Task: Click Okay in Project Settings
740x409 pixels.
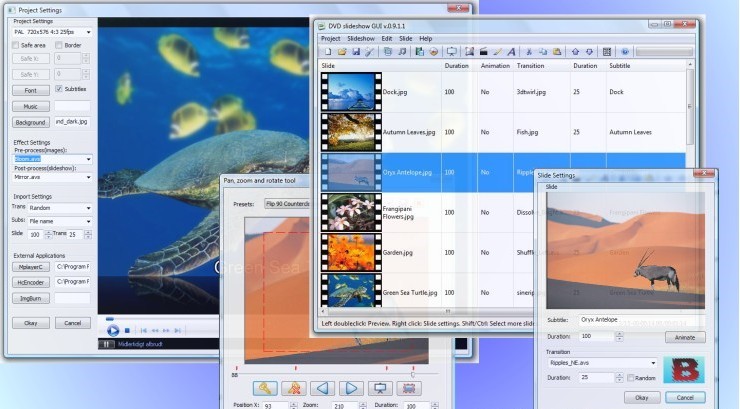Action: coord(31,323)
